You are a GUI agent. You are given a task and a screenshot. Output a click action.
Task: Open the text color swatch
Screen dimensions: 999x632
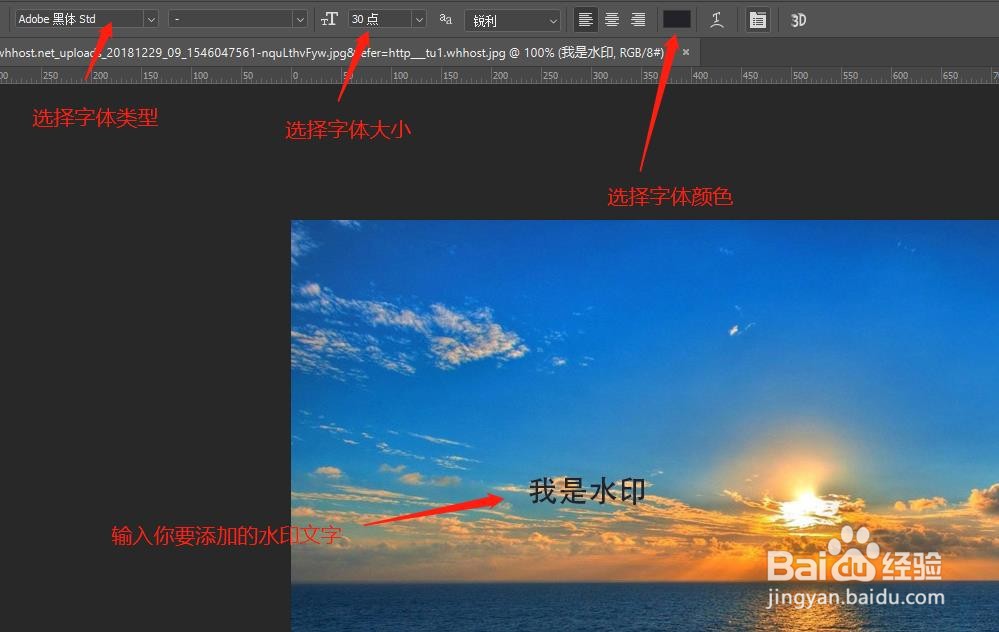pos(675,19)
